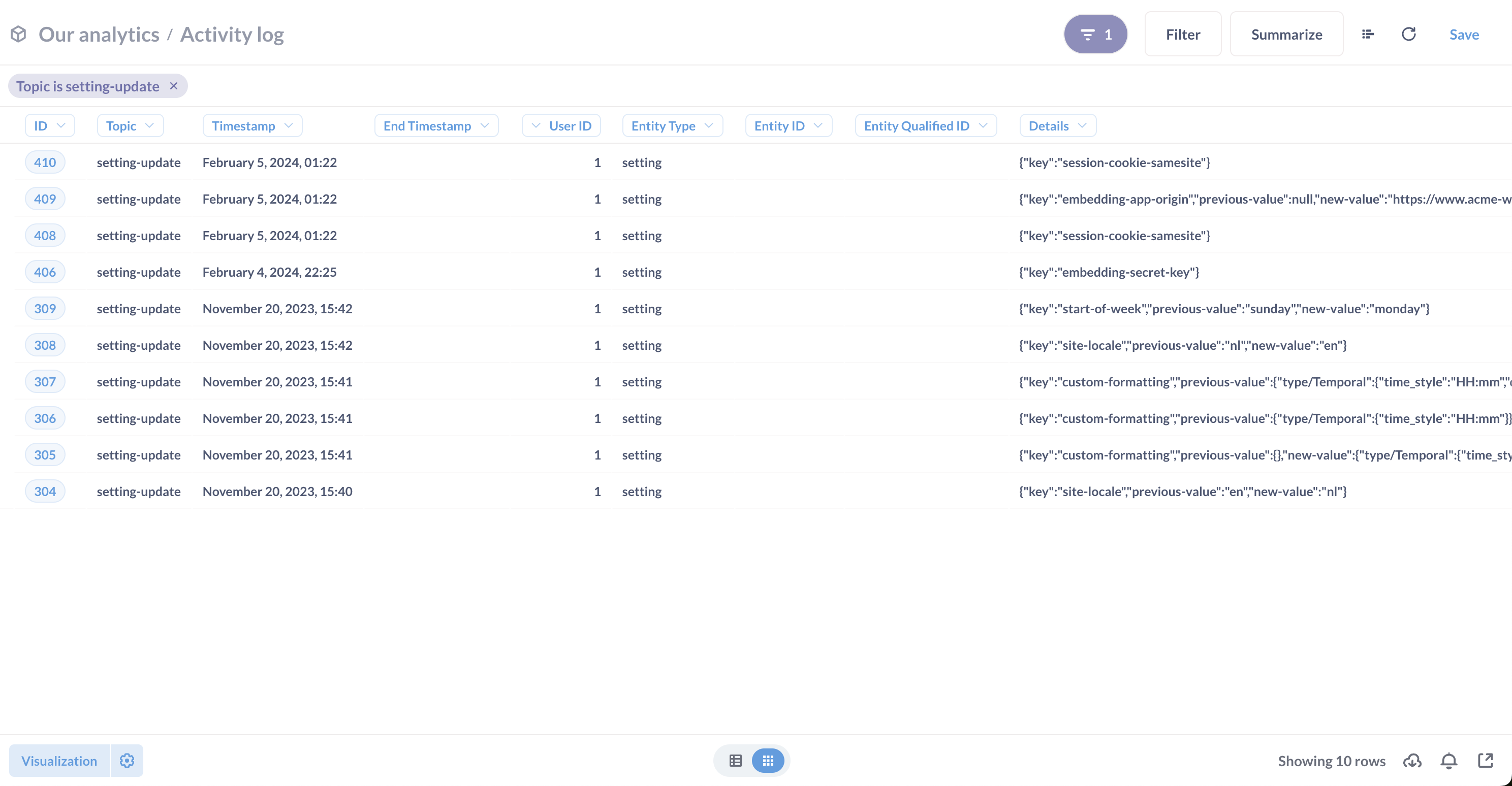Click the filter funnel showing 1 filter

pyautogui.click(x=1095, y=34)
